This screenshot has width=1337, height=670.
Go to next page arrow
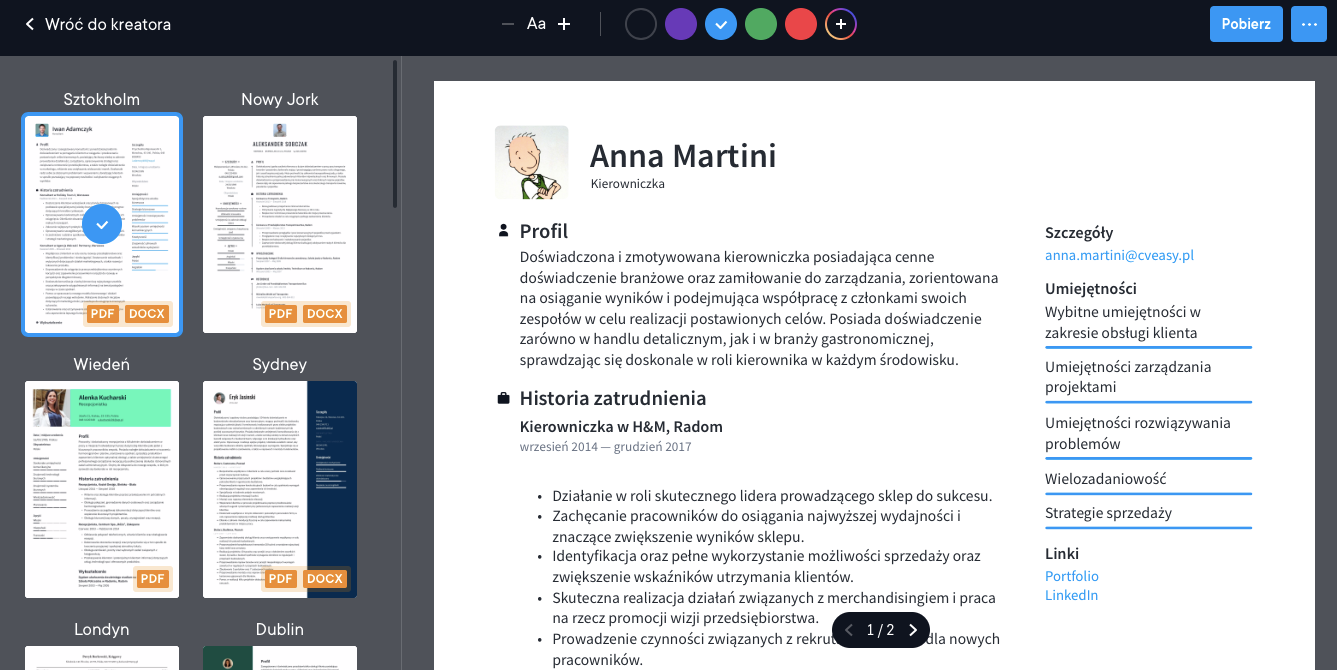[913, 630]
